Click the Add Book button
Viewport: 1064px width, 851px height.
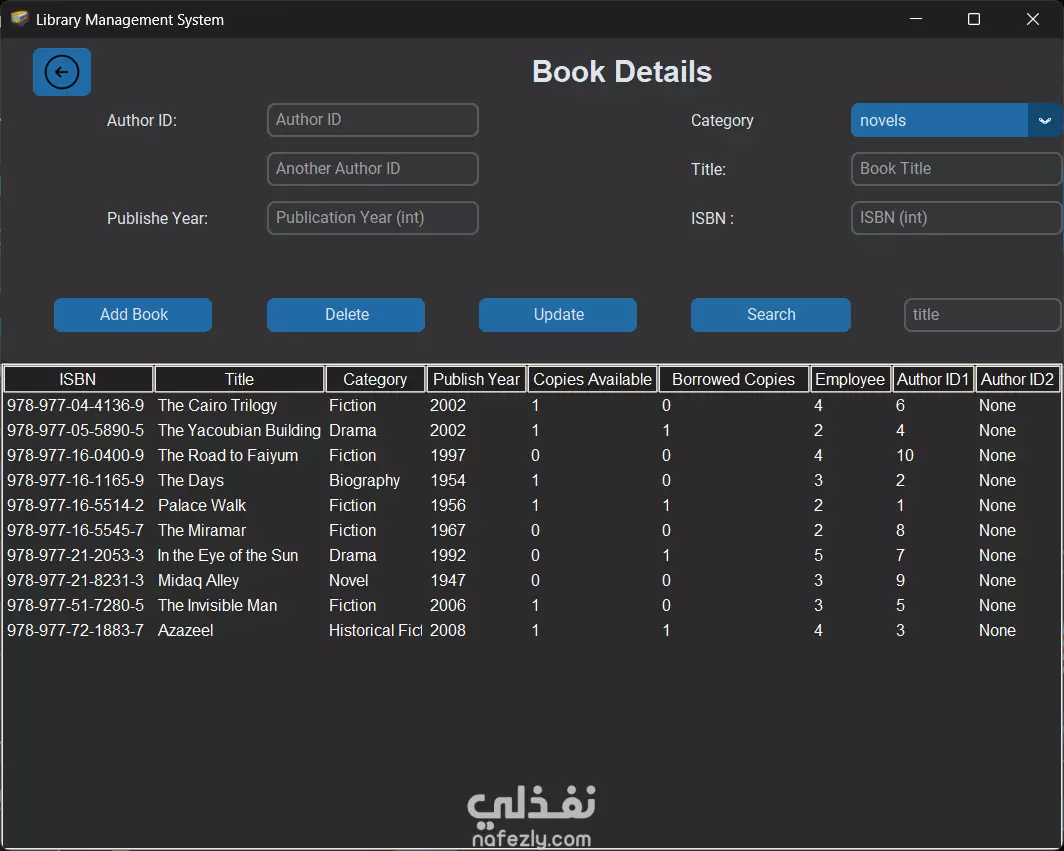pos(133,315)
